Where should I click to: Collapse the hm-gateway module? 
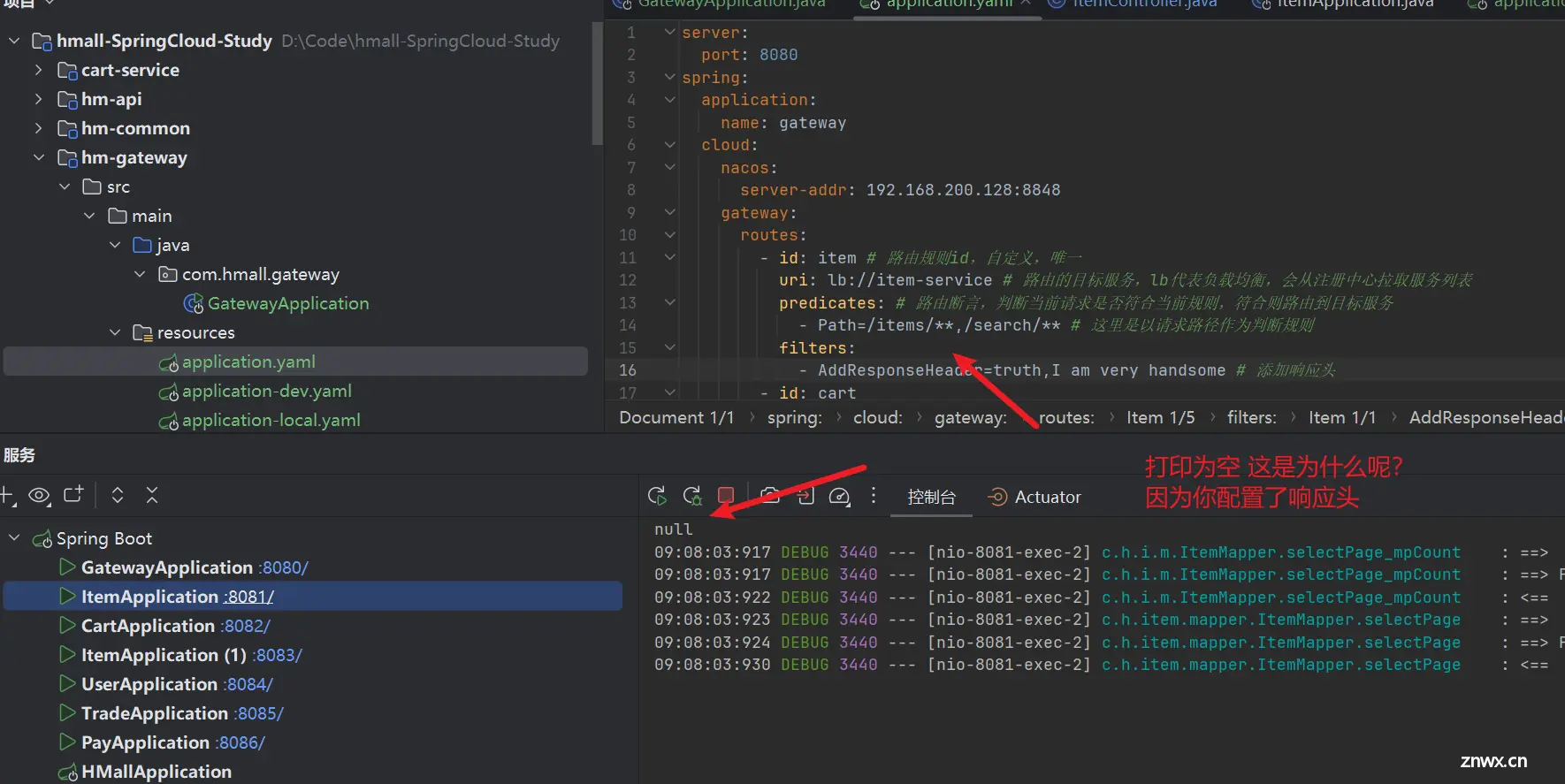[38, 157]
